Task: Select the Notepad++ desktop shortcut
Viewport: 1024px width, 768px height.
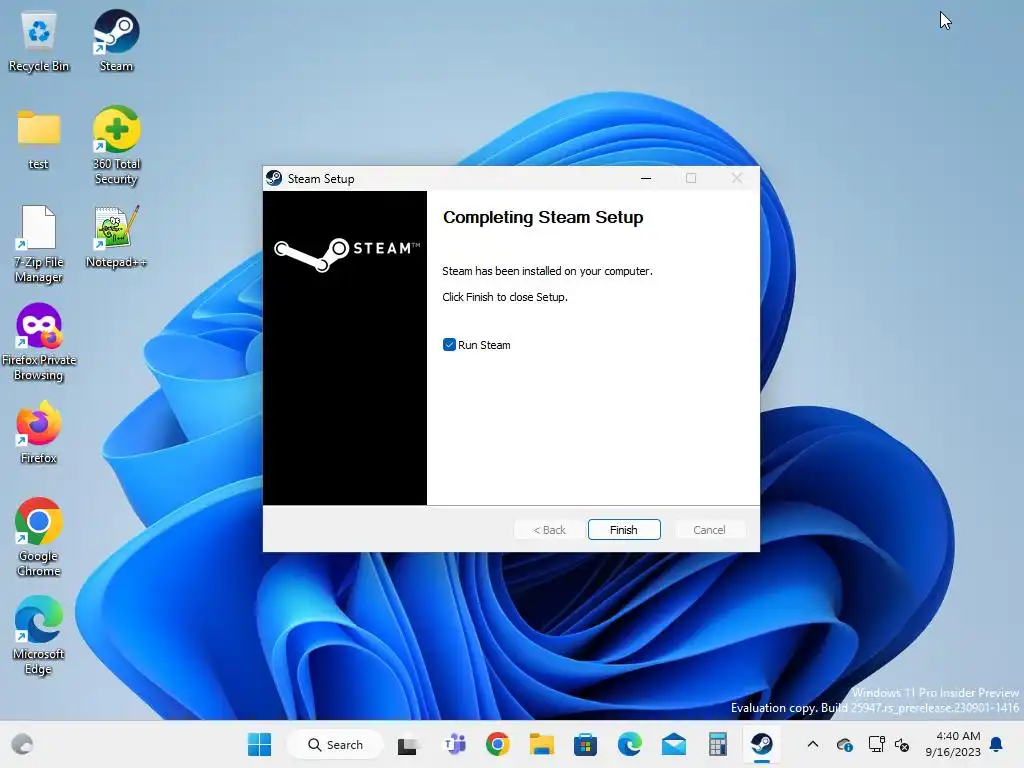Action: point(116,236)
